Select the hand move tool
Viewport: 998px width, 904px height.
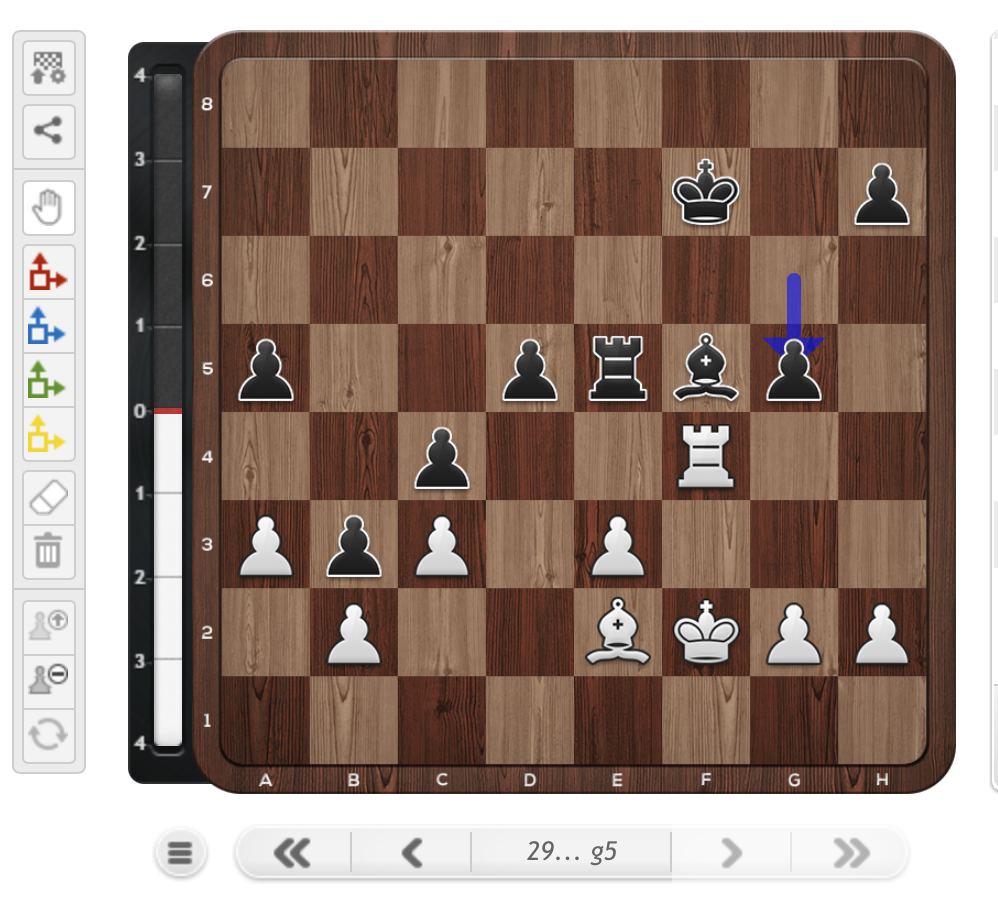48,209
